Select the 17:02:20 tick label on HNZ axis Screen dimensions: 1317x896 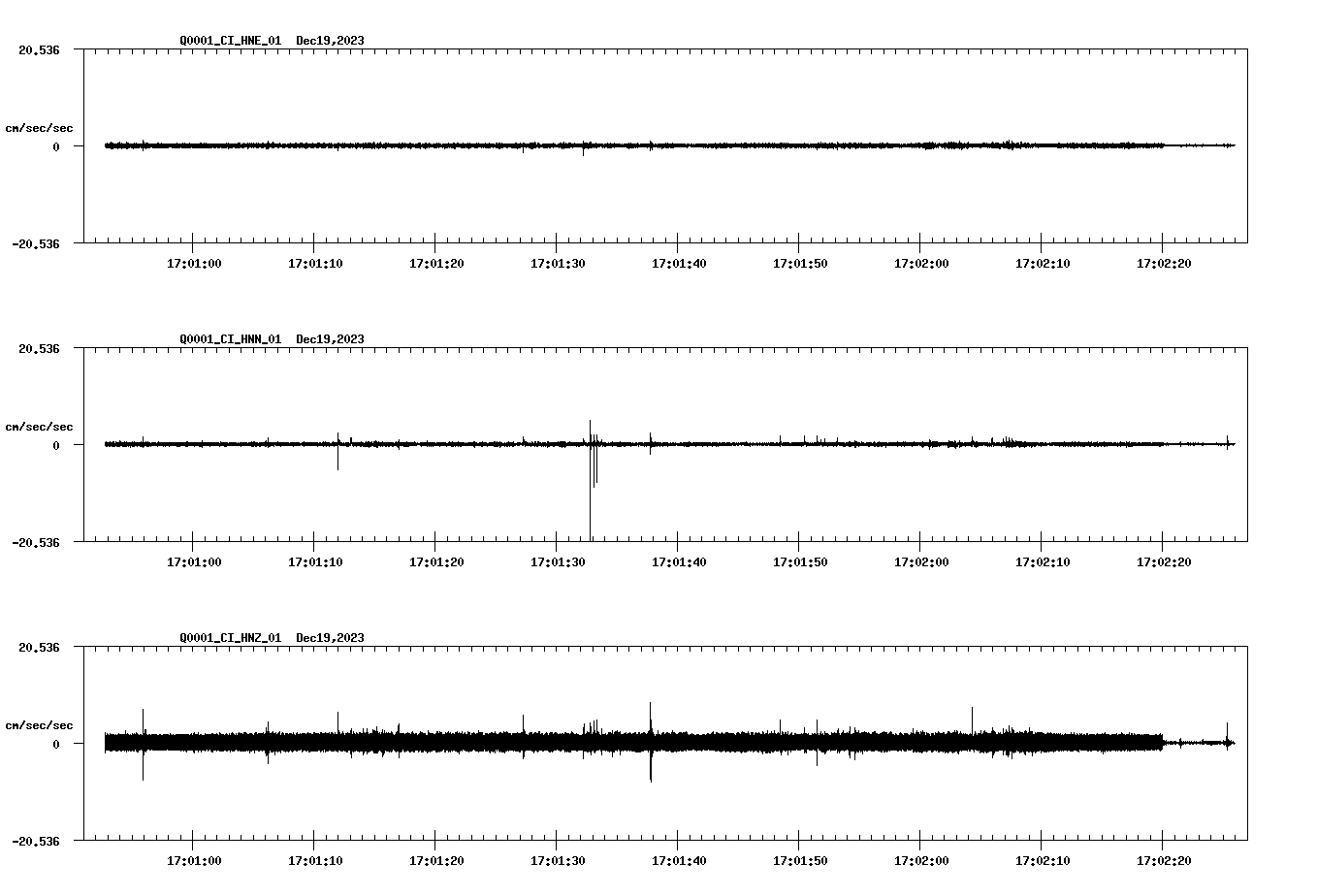1164,858
